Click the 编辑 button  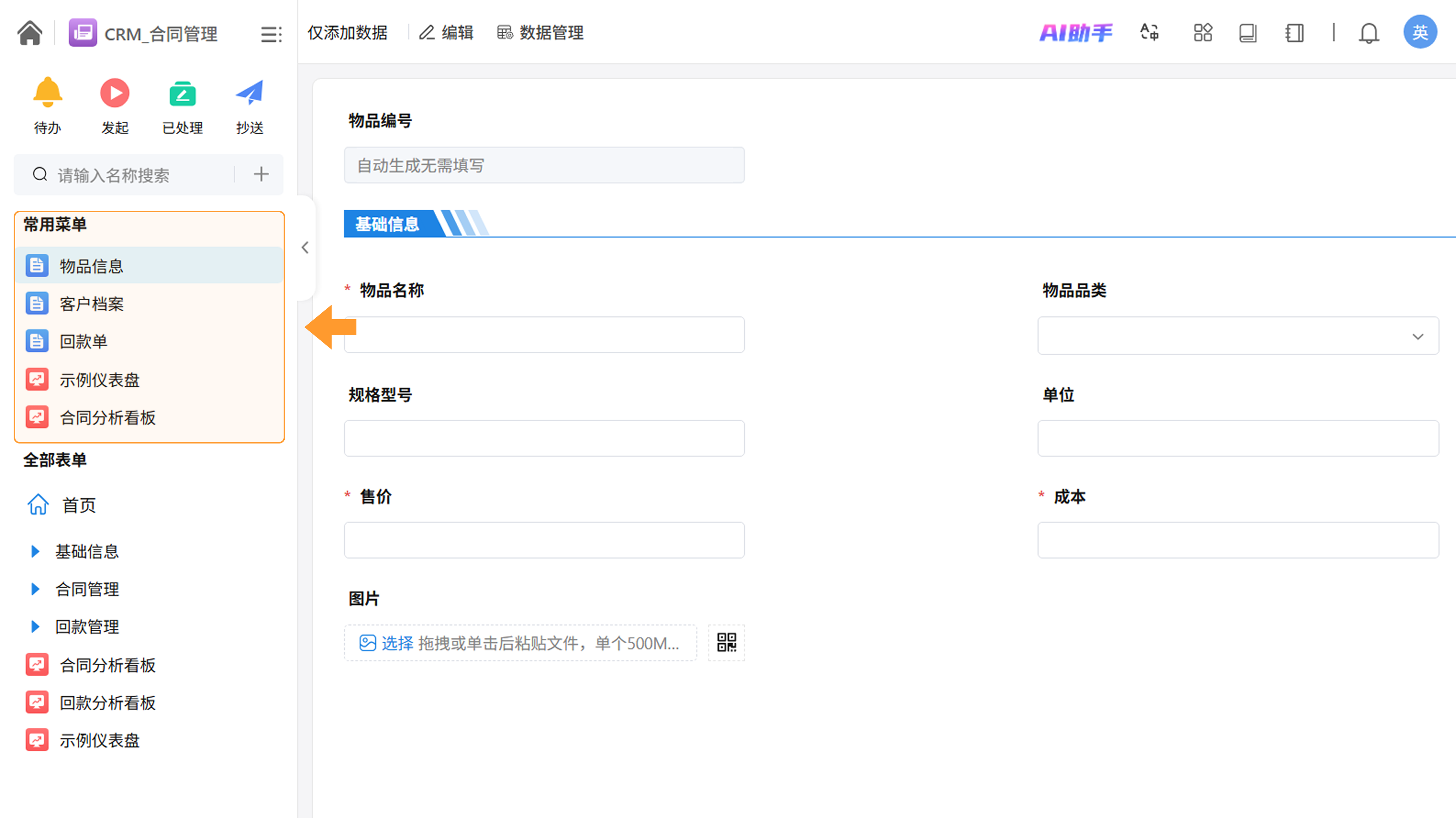447,33
